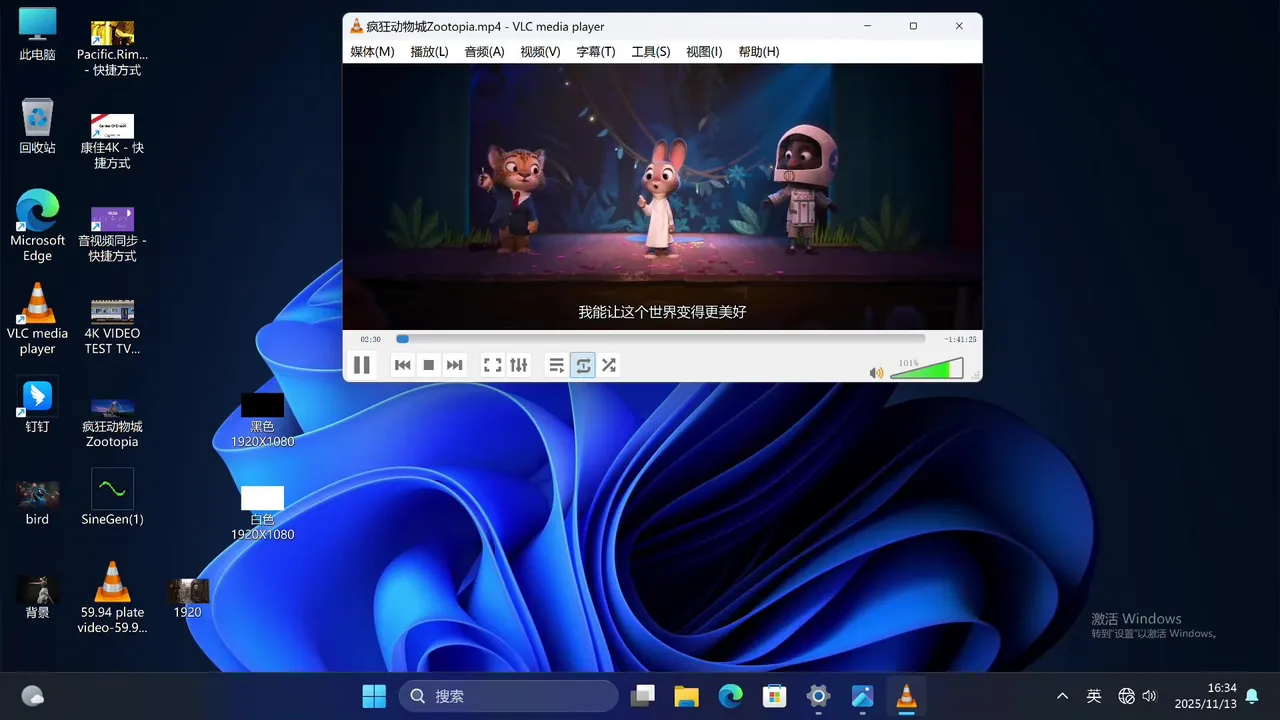The image size is (1280, 720).
Task: Open Windows Start menu
Action: coord(374,696)
